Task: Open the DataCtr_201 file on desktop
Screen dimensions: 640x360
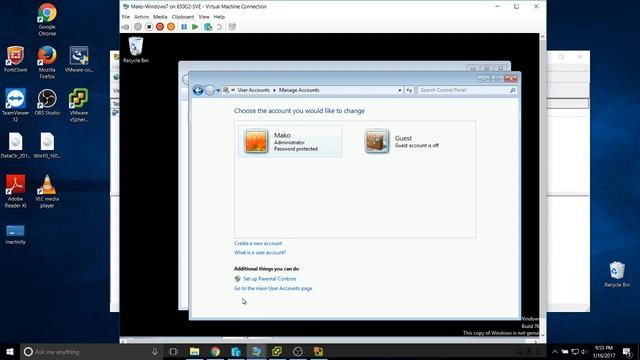Action: [15, 145]
